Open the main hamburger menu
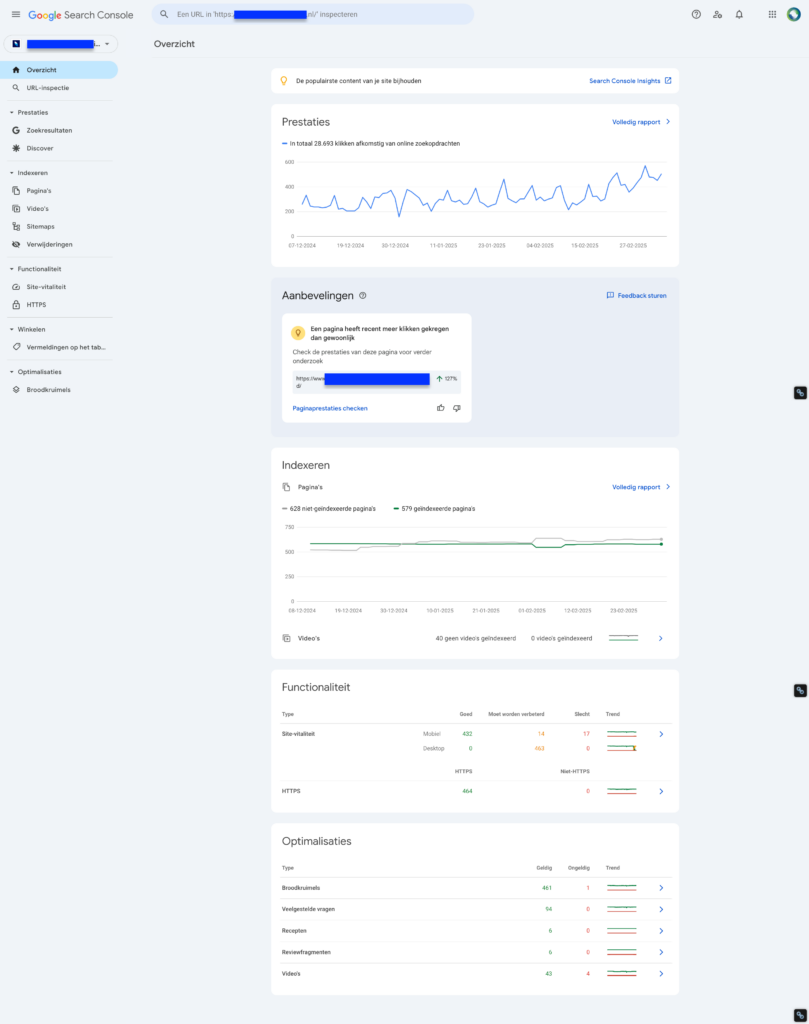Screen dimensions: 809x1024 pos(16,14)
